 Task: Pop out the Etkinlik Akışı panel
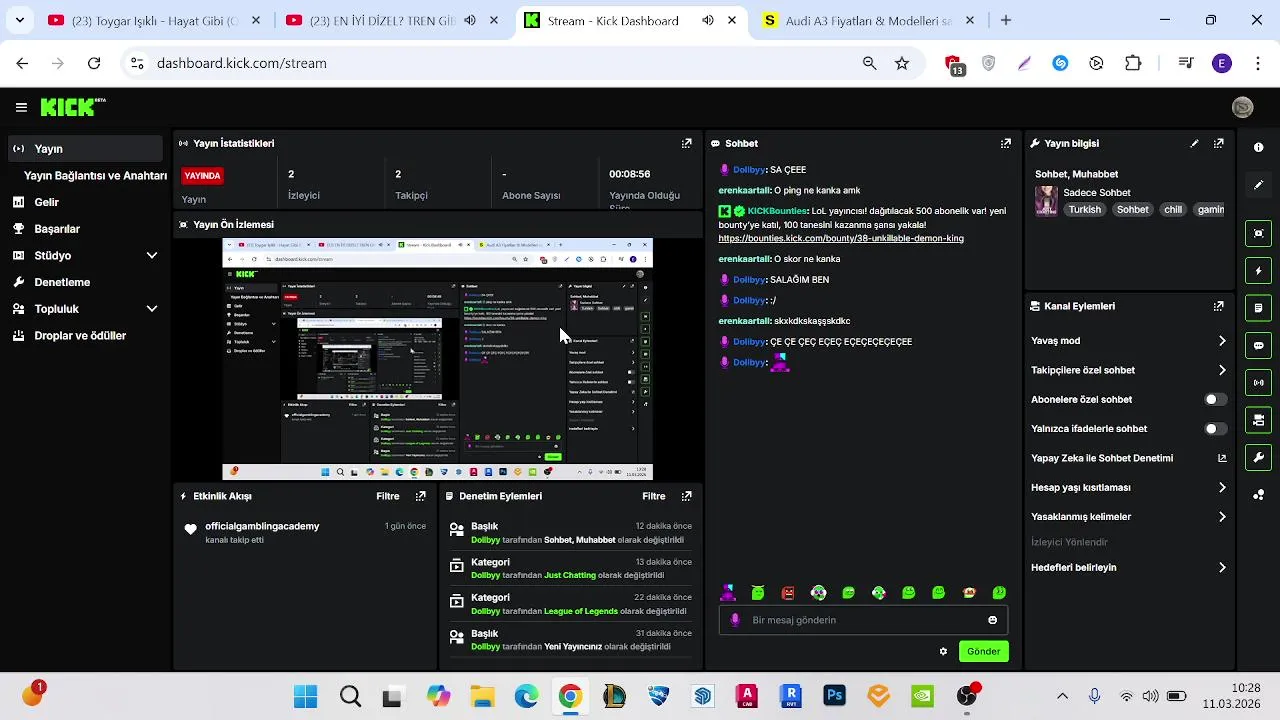420,496
